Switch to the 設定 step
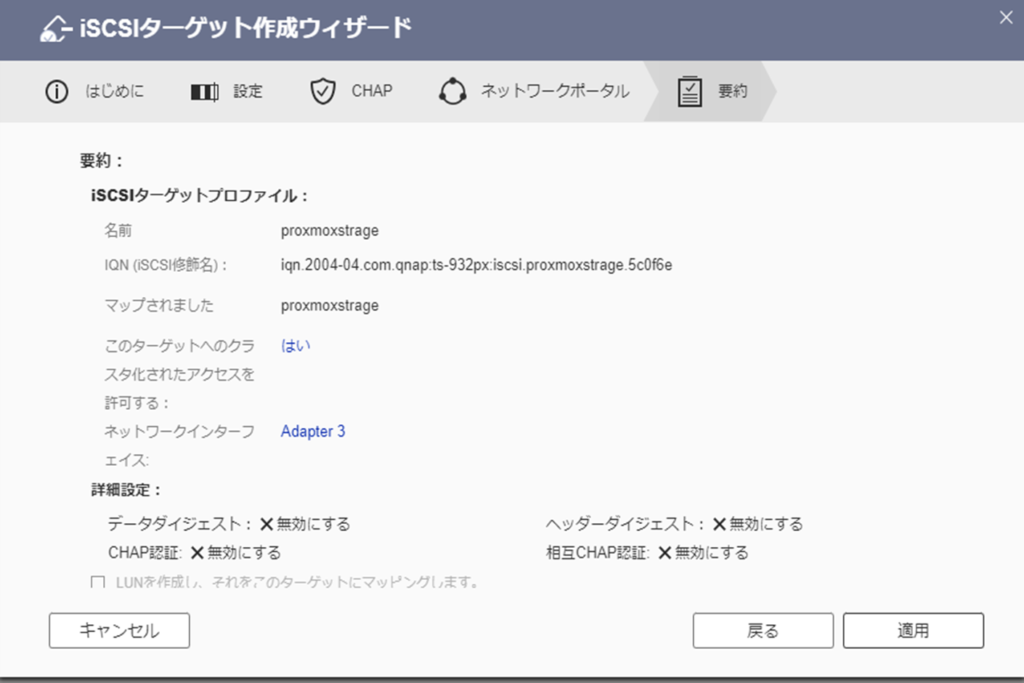1024x683 pixels. (x=248, y=92)
